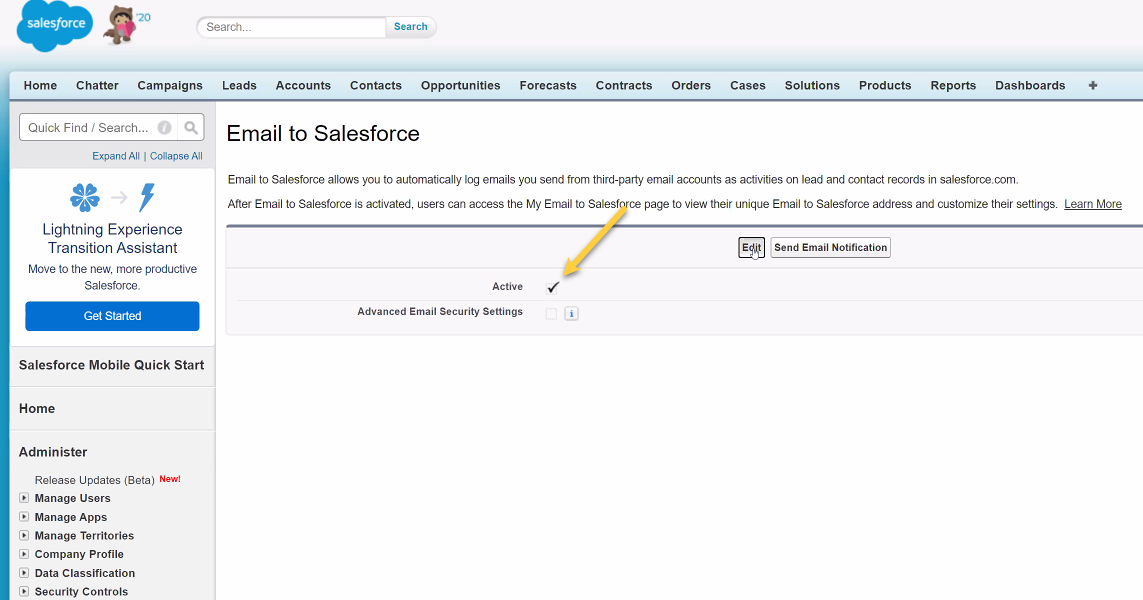Open the Dashboards tab
This screenshot has height=600, width=1143.
1030,85
